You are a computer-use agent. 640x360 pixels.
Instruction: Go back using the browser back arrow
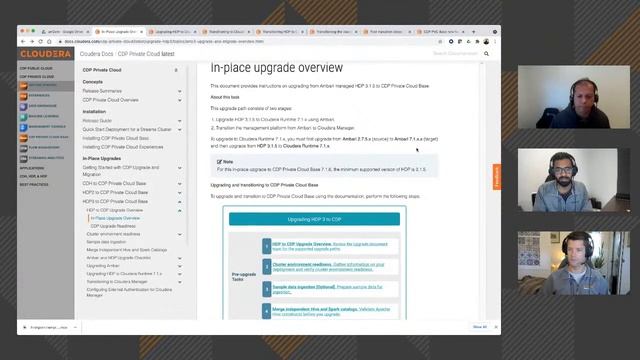23,42
